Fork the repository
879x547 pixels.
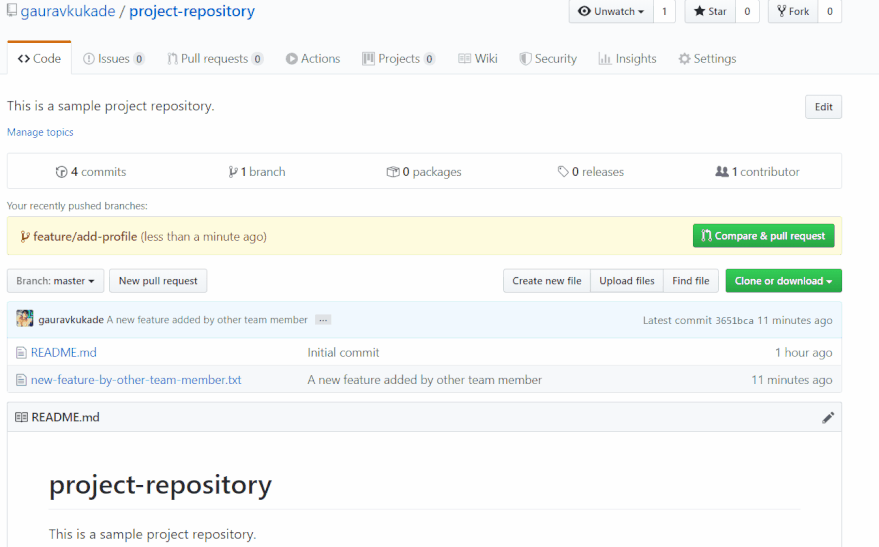click(793, 11)
